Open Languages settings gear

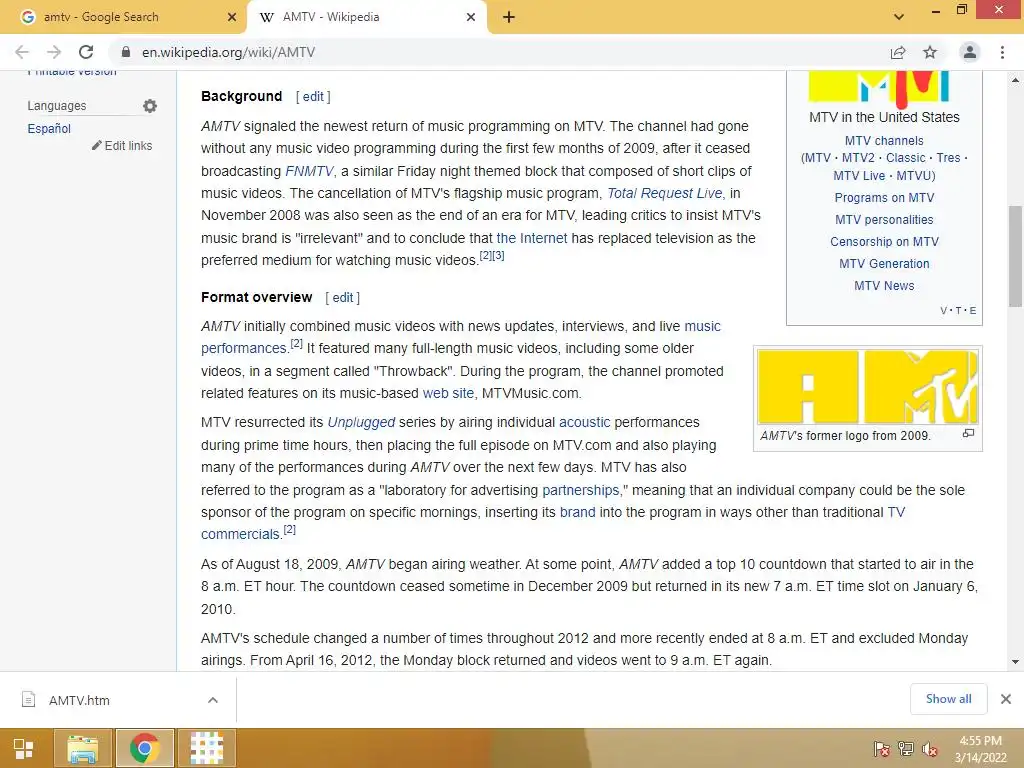tap(150, 106)
